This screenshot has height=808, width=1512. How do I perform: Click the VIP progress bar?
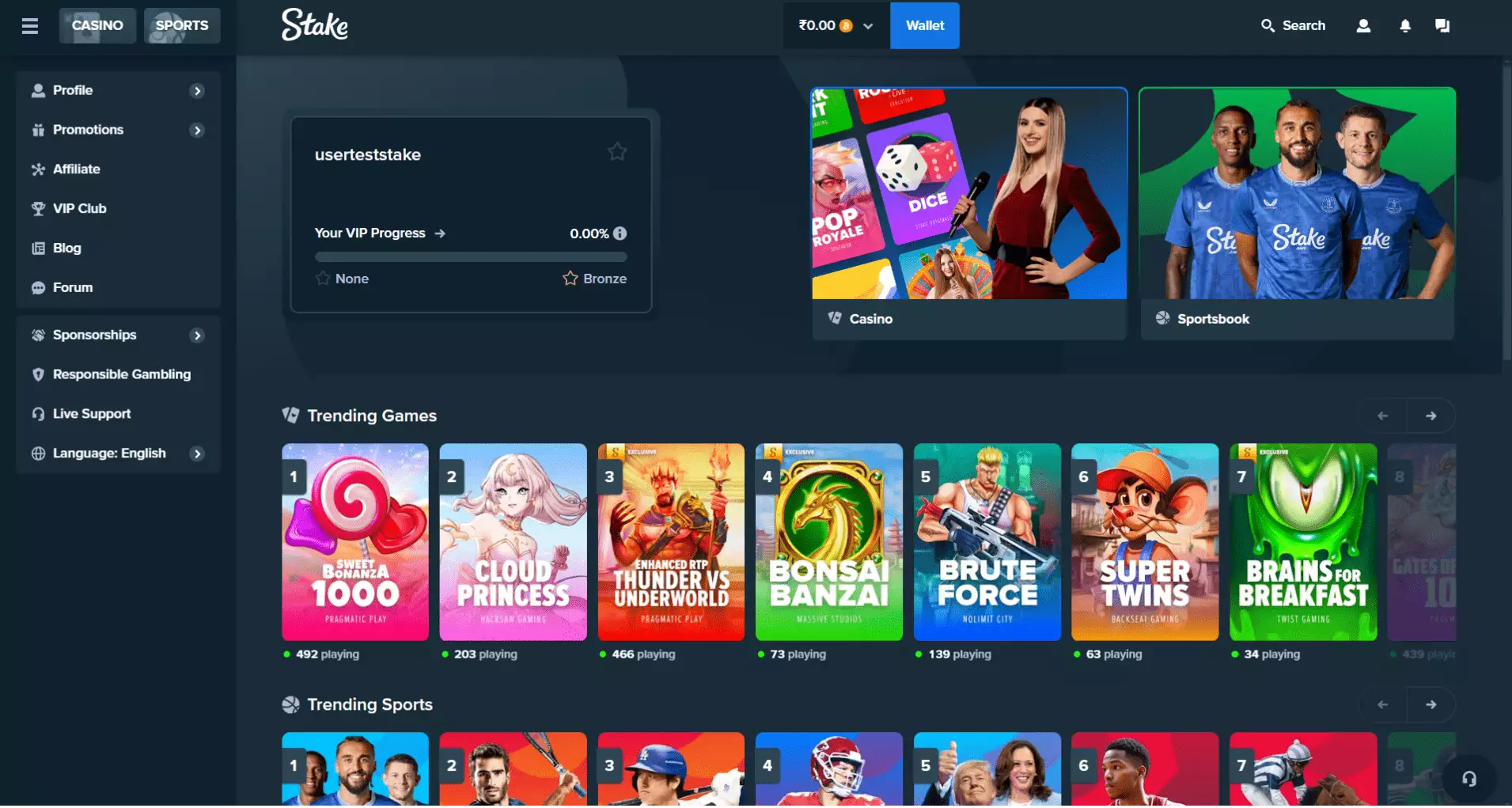pos(471,257)
